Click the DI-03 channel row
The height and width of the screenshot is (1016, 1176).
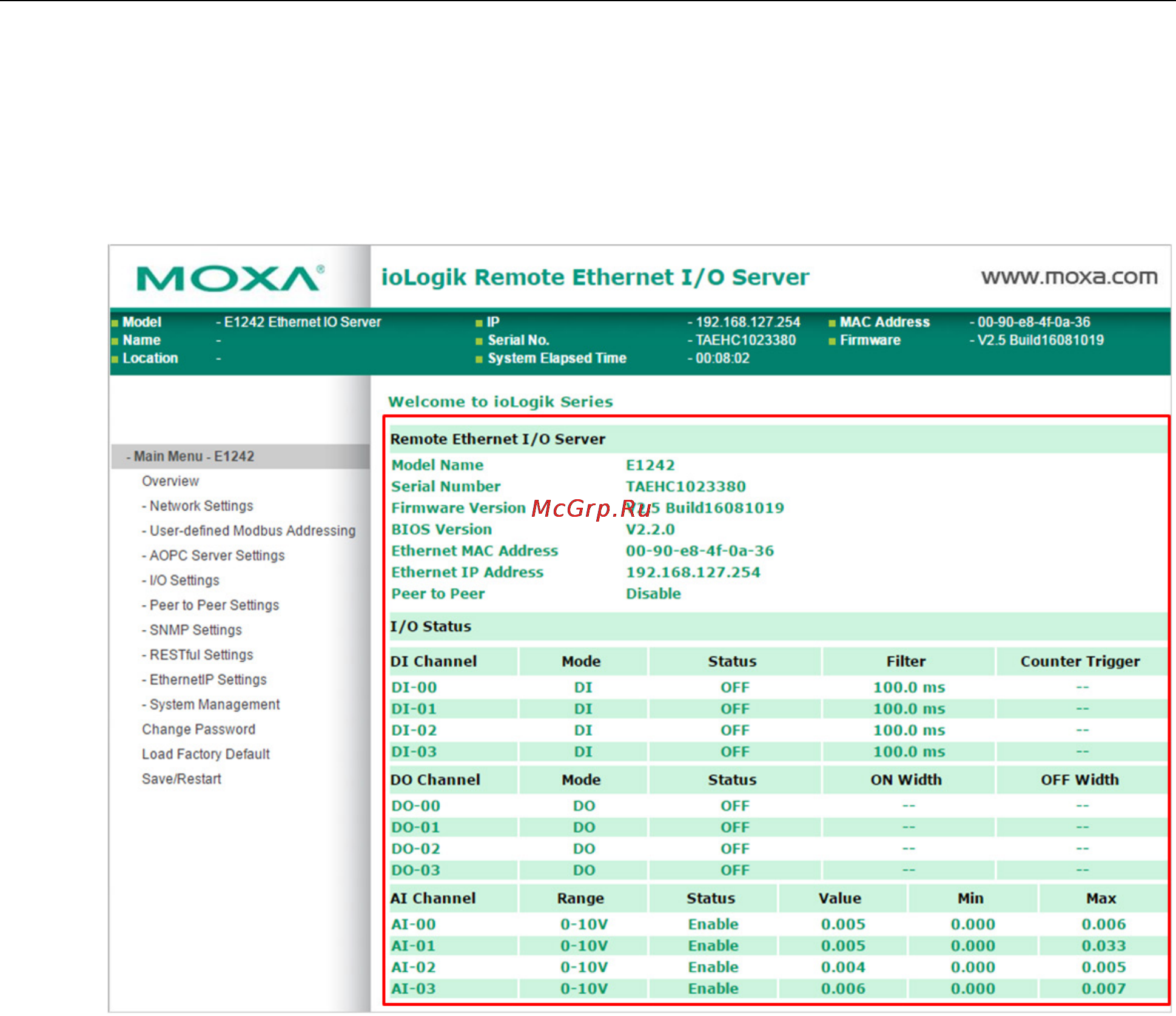tap(778, 752)
